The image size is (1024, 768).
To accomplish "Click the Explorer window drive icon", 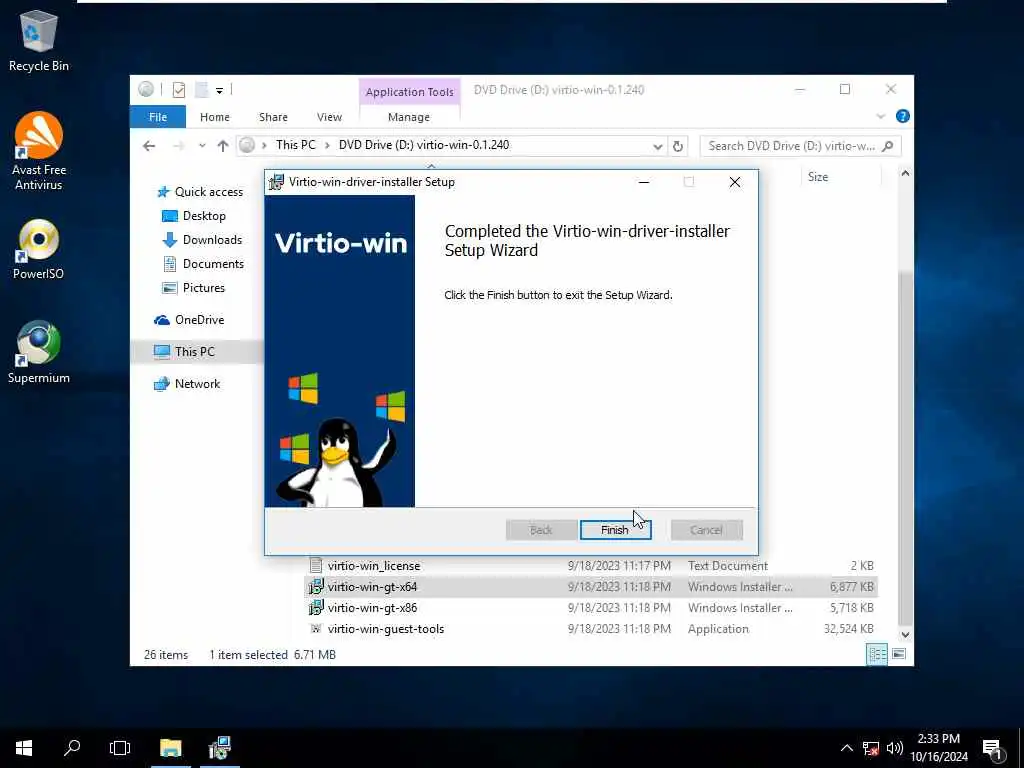I will tap(146, 89).
